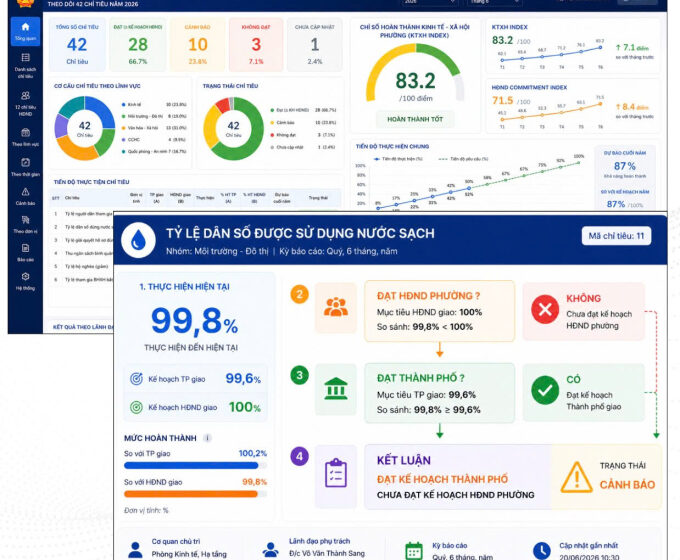Open Theo lĩnh vực sidebar icon
This screenshot has height=560, width=680.
pos(25,132)
